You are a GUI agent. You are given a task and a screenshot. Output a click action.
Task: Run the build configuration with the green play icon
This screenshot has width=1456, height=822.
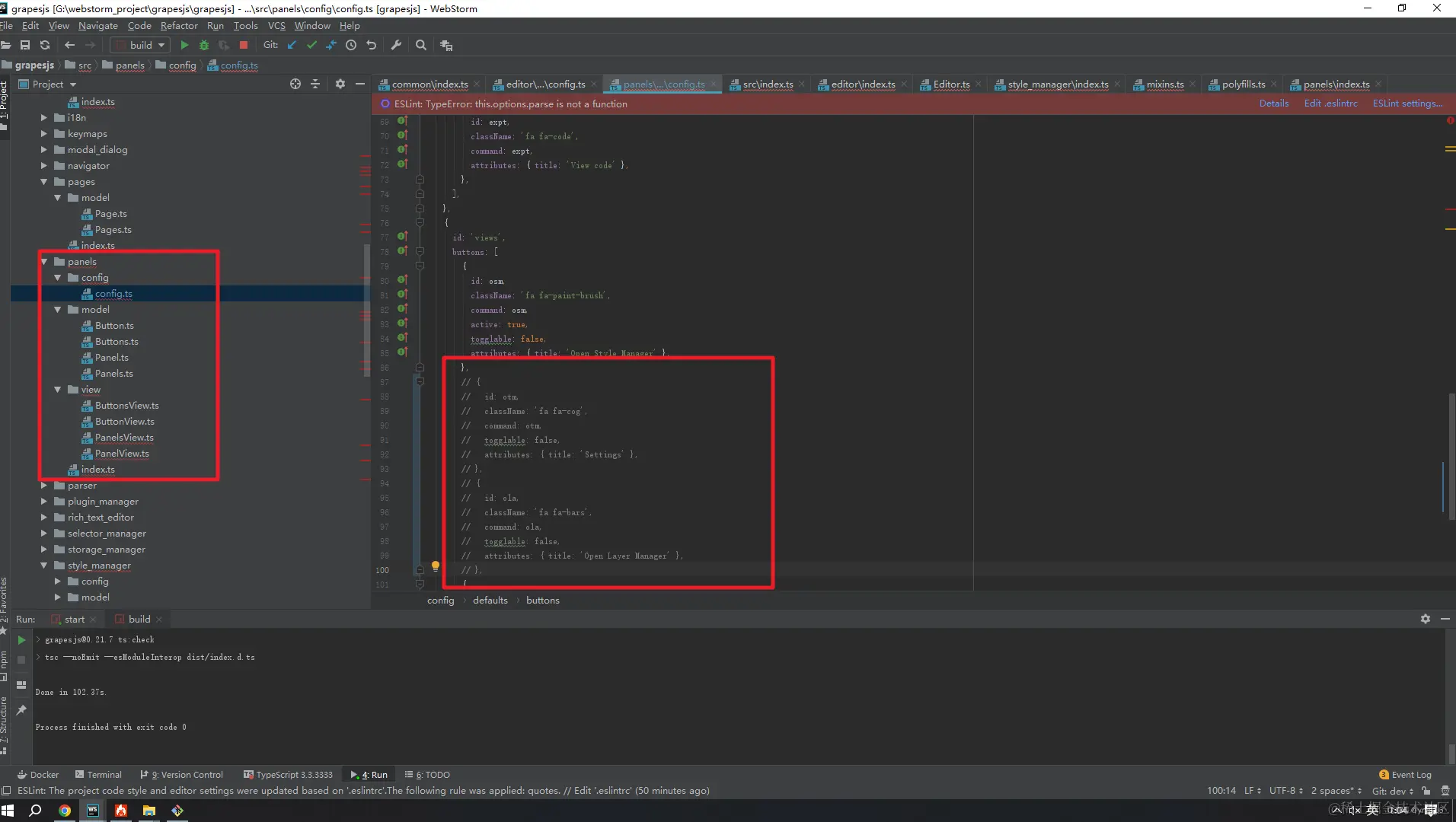184,46
